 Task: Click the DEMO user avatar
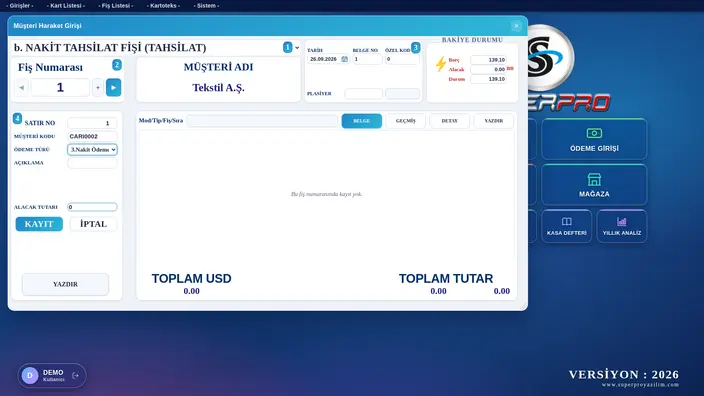tap(30, 375)
